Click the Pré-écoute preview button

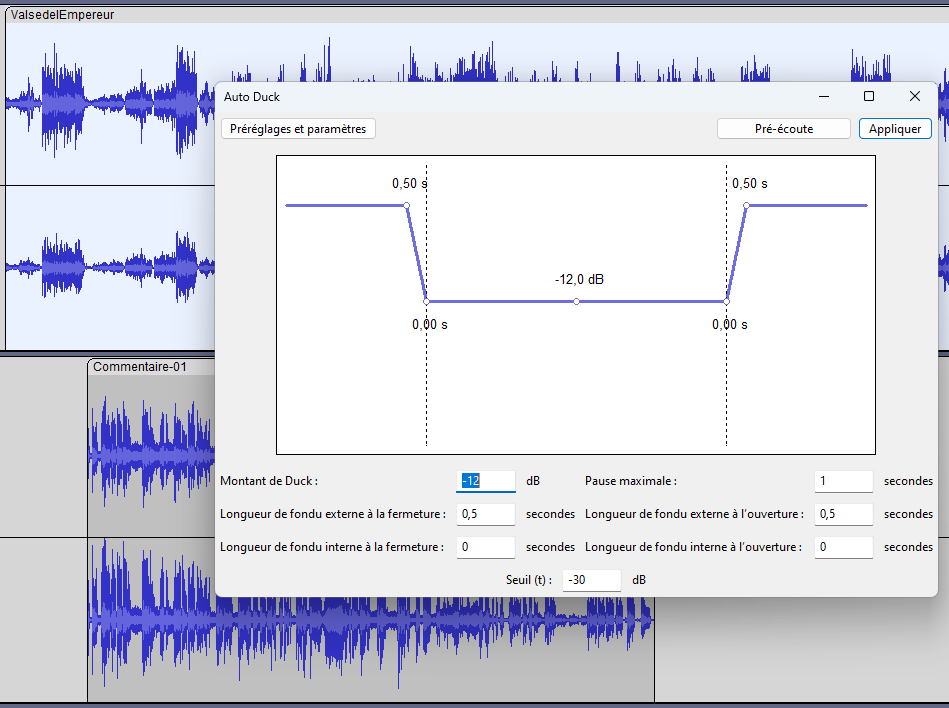(x=783, y=129)
